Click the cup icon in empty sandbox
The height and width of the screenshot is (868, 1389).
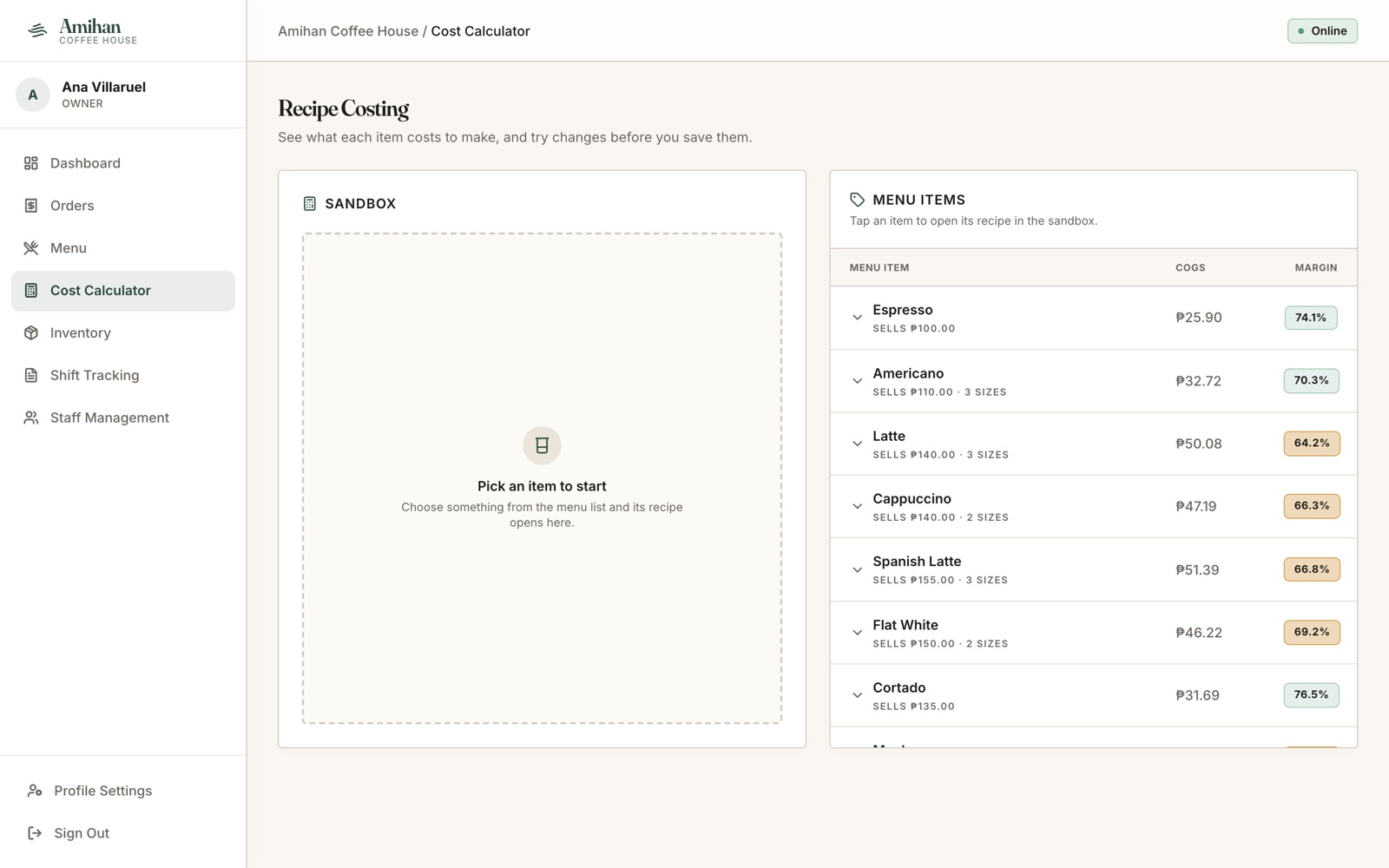pos(542,445)
